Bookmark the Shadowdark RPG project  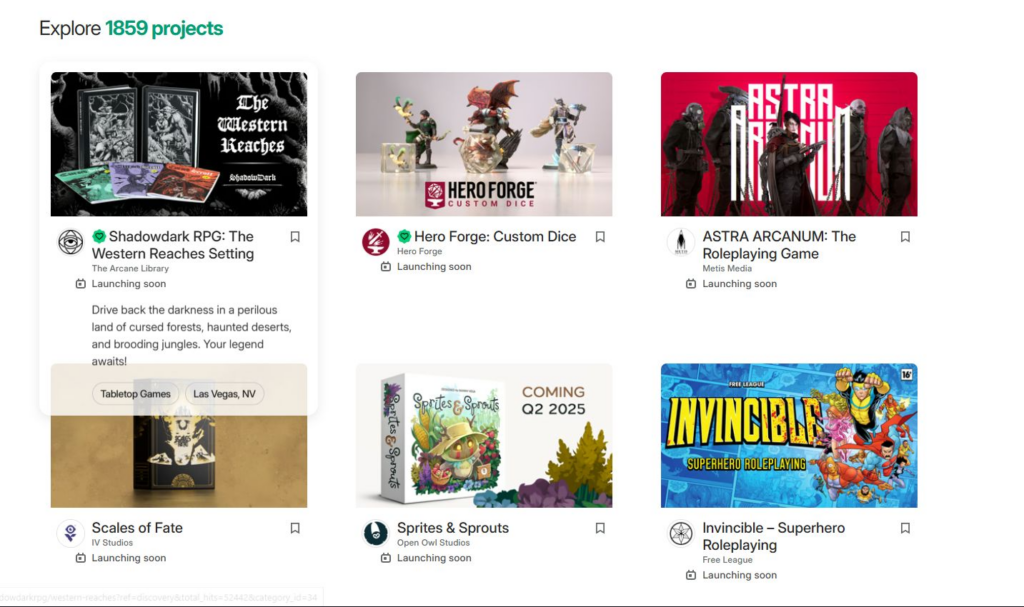295,237
